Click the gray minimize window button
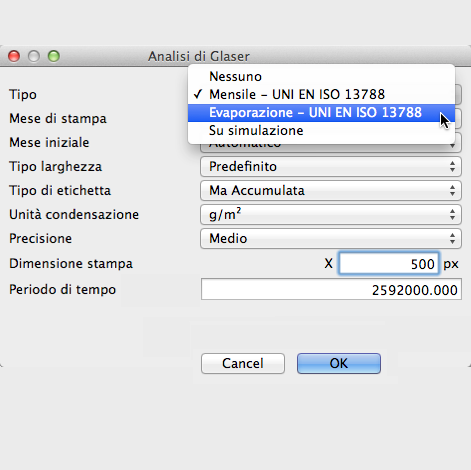Image resolution: width=471 pixels, height=470 pixels. [34, 56]
